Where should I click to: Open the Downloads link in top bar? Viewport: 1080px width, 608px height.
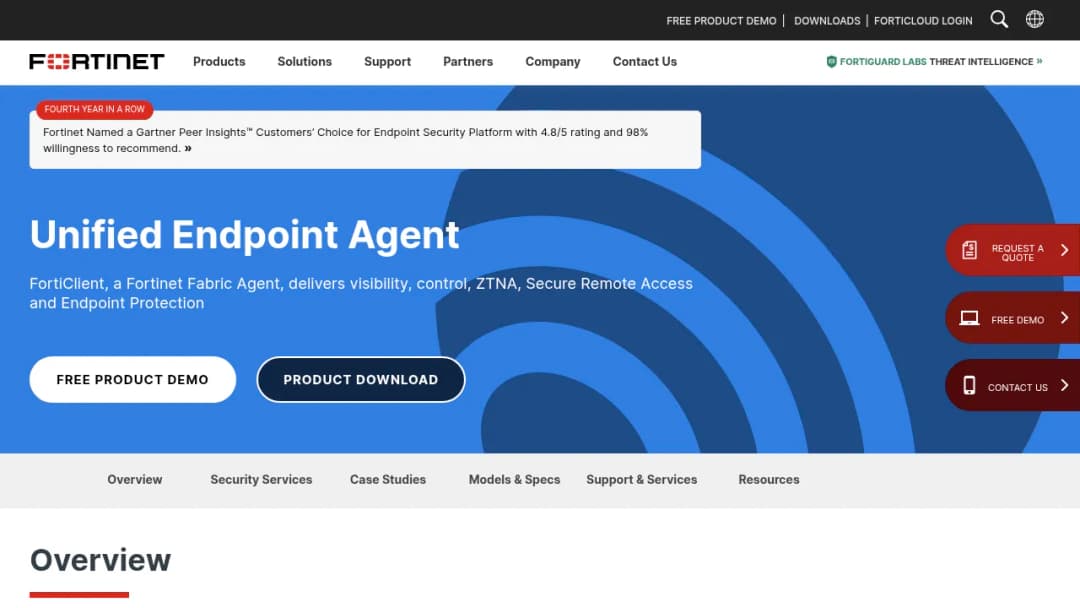[x=827, y=21]
